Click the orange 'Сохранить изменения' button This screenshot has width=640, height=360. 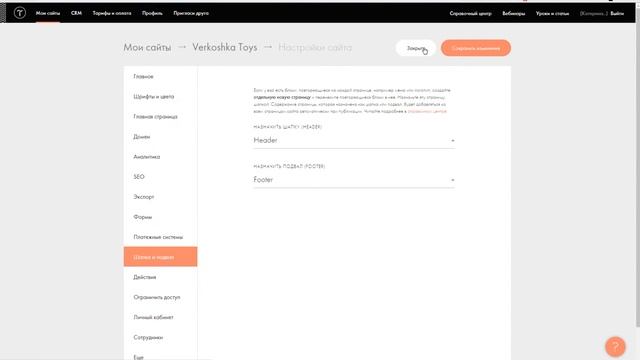point(476,48)
